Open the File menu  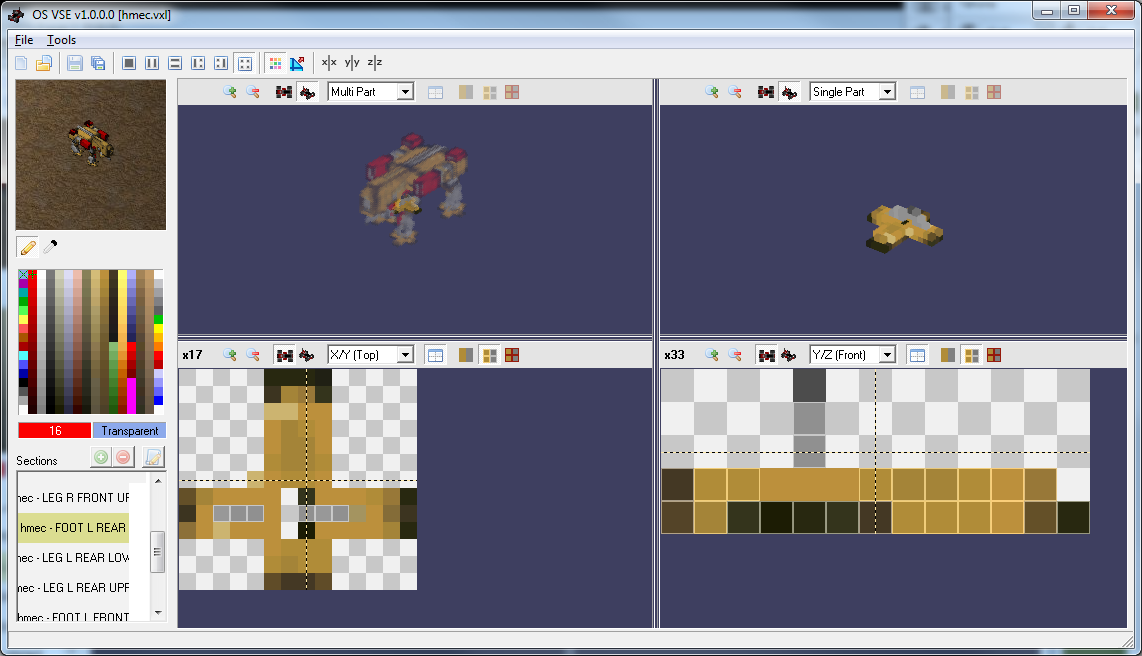click(x=23, y=39)
